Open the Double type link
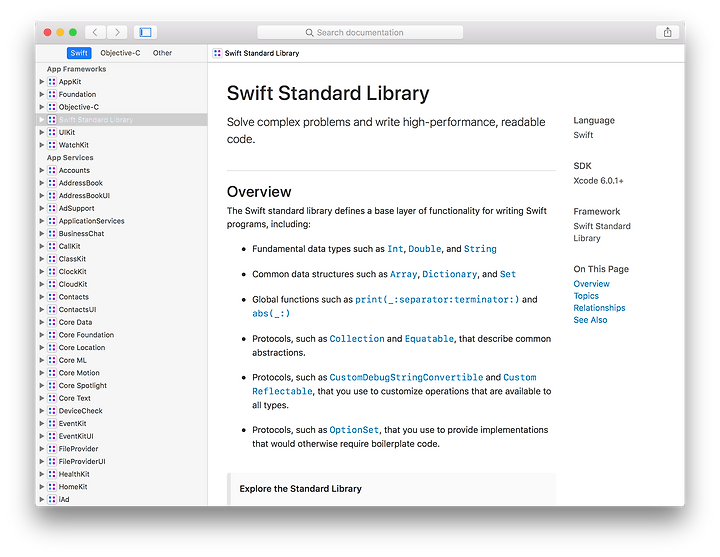 (x=425, y=249)
